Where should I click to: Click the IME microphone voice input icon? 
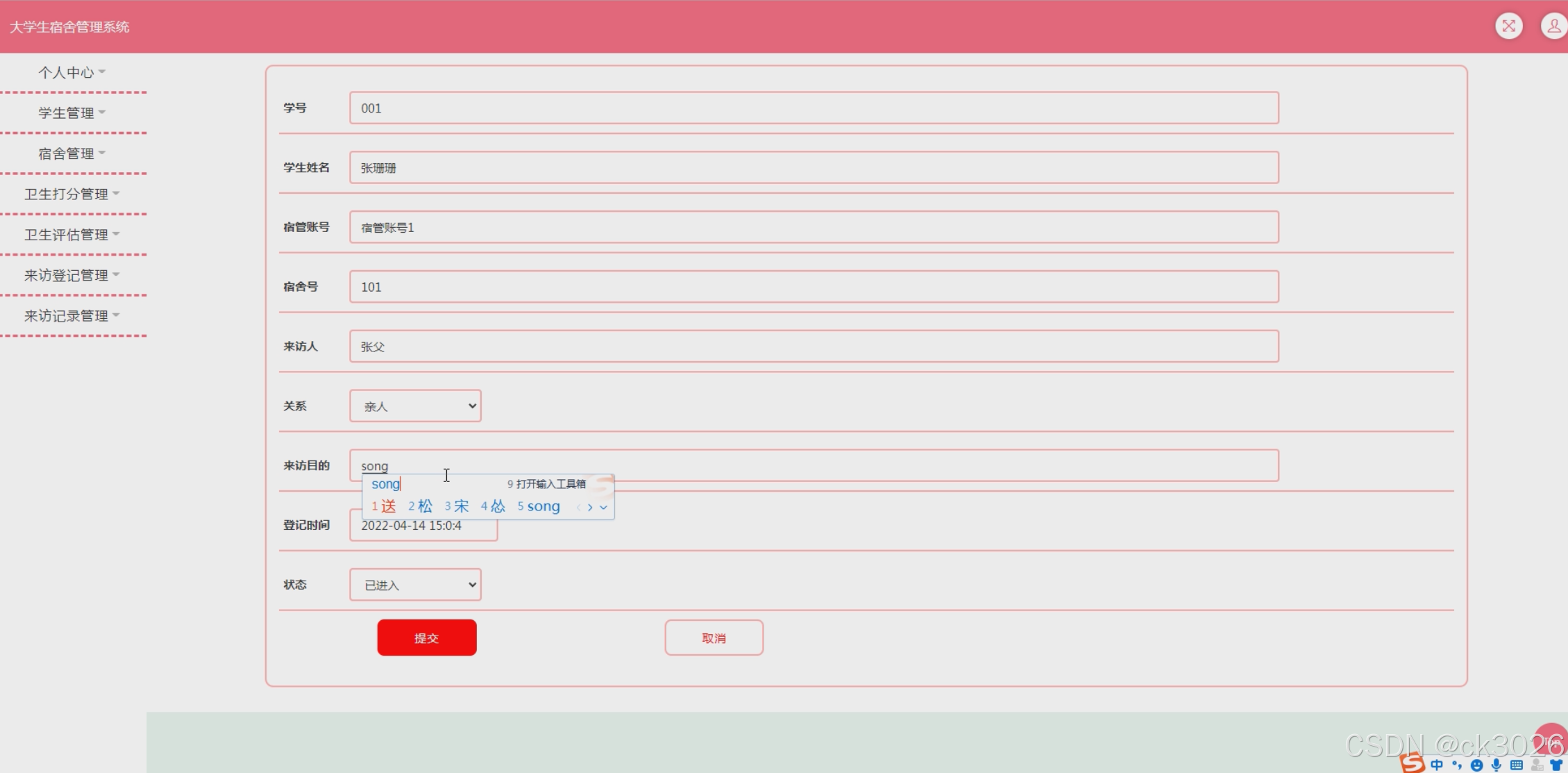click(1497, 765)
